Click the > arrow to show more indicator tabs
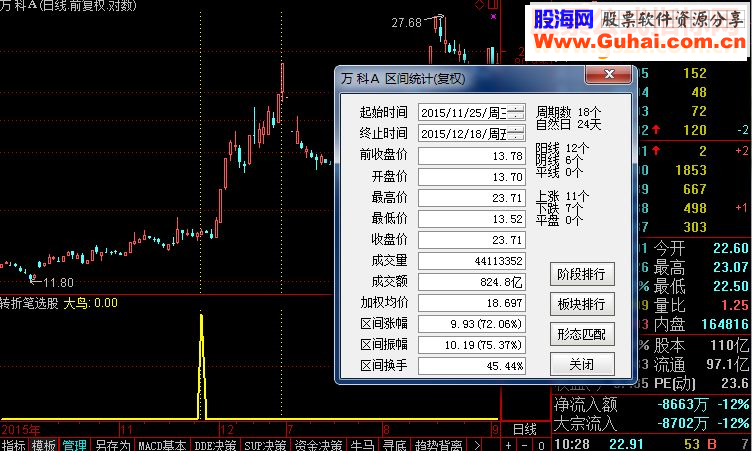The height and width of the screenshot is (451, 752). (476, 445)
